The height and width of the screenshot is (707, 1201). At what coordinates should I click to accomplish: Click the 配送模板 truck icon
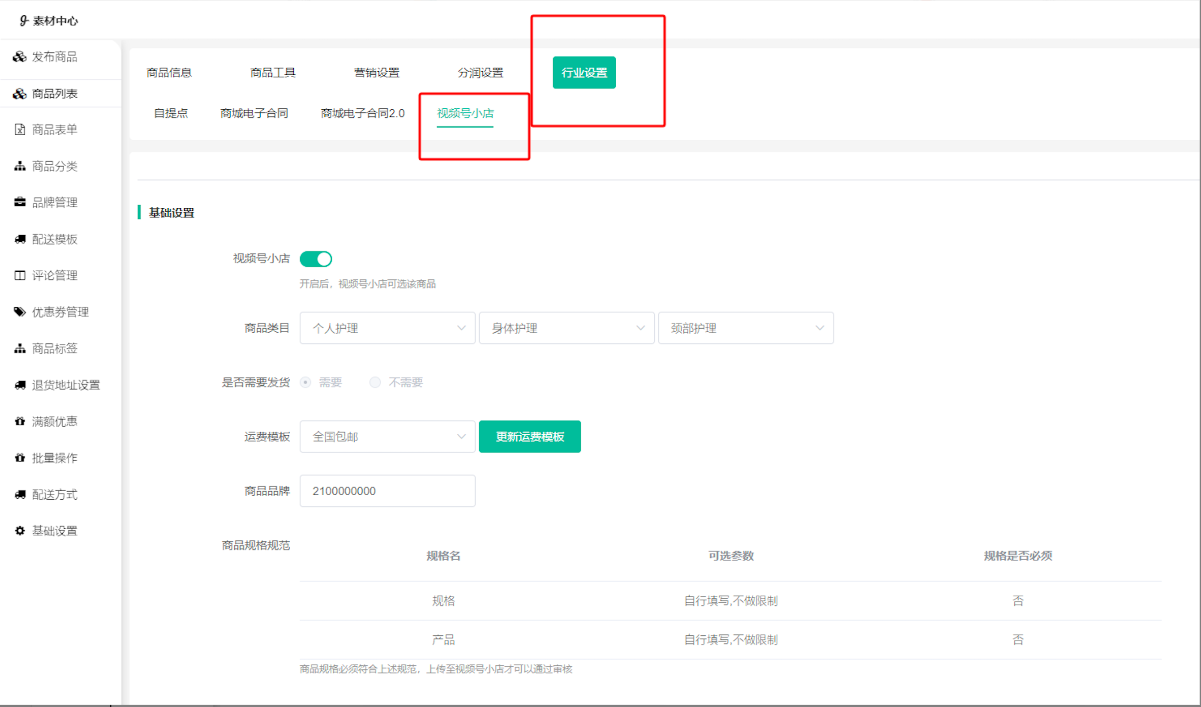20,239
